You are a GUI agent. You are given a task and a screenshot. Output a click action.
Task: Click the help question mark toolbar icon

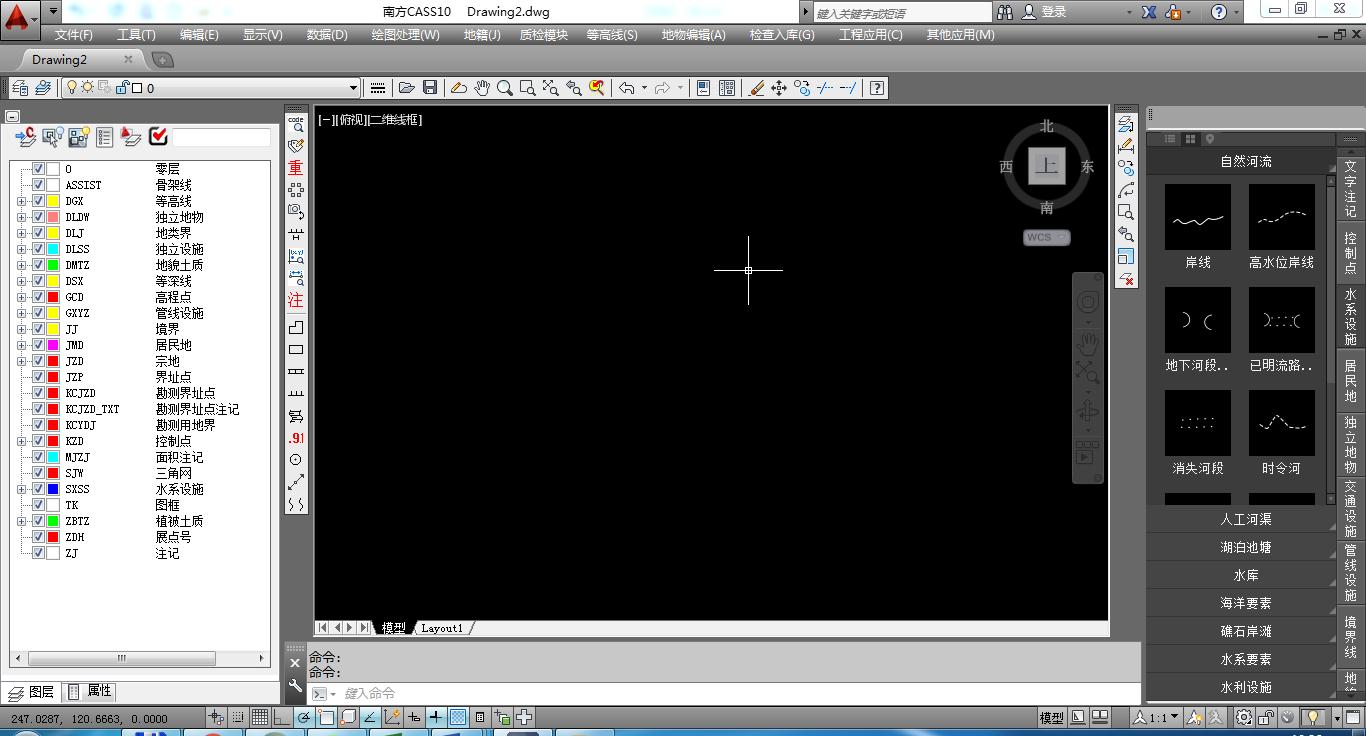(x=877, y=88)
